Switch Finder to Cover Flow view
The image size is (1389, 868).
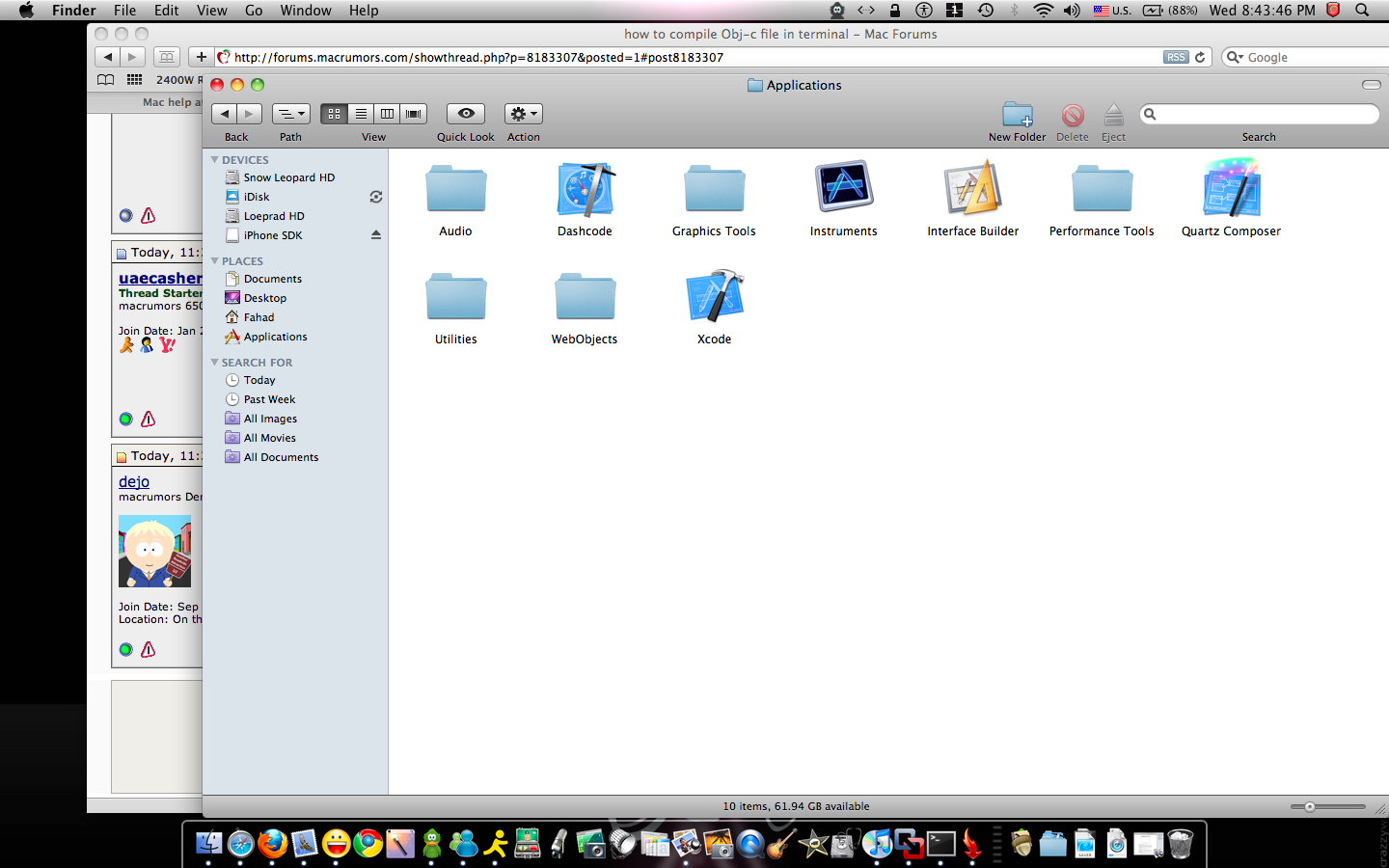414,114
